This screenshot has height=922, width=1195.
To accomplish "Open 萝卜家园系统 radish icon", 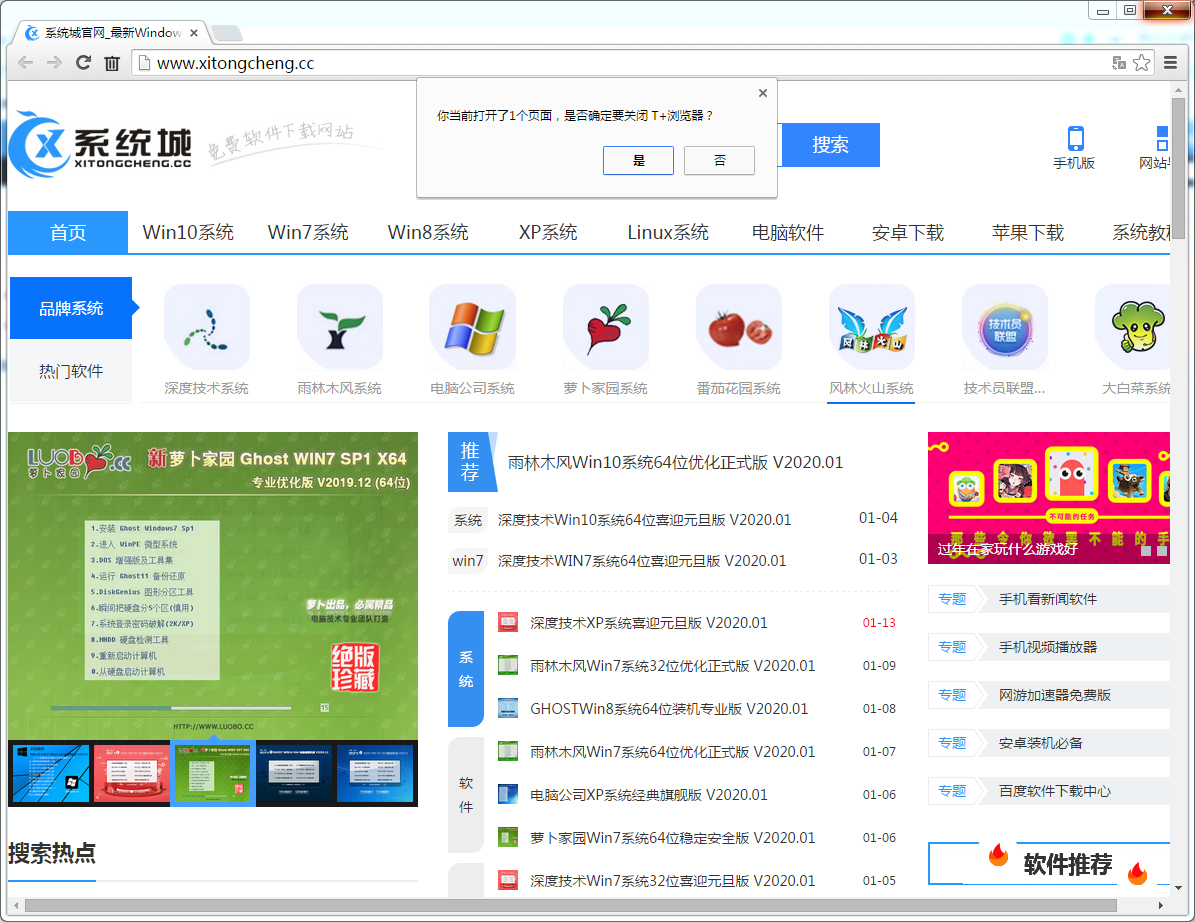I will [x=605, y=328].
